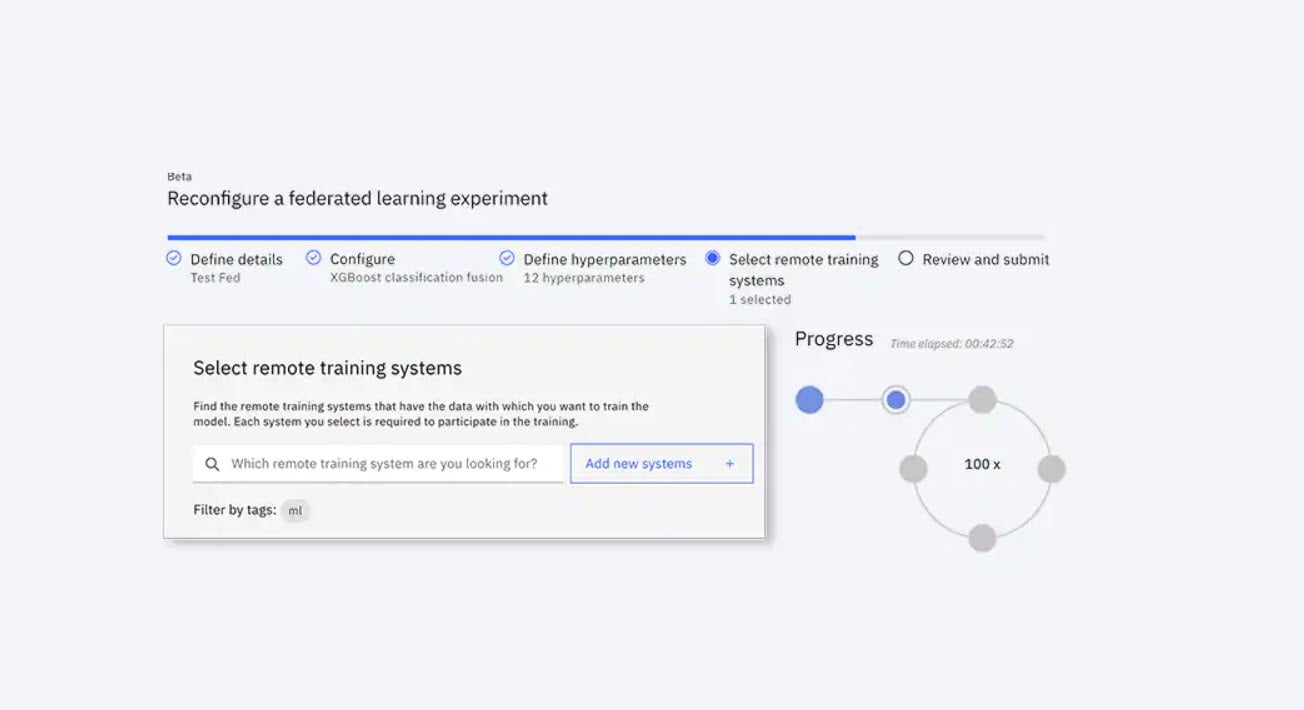Go to the Configure step
This screenshot has height=710, width=1304.
(362, 259)
